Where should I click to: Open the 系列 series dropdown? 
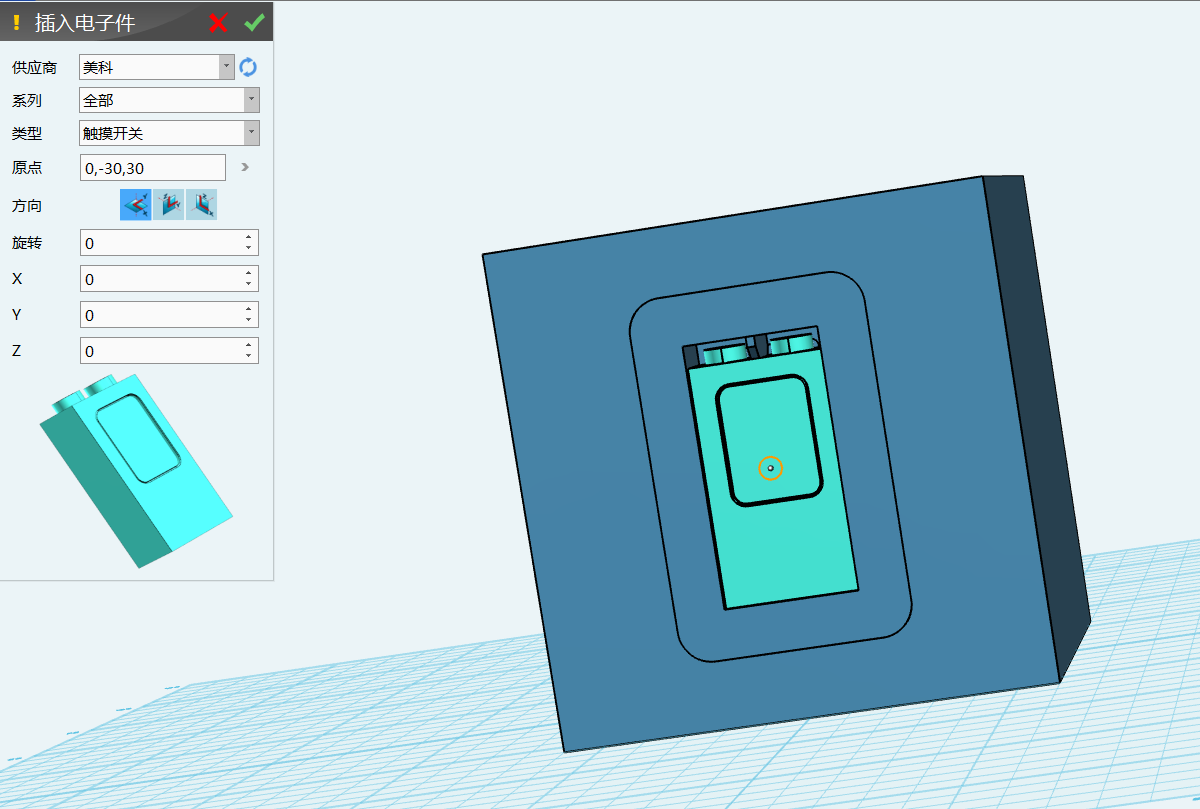[251, 100]
